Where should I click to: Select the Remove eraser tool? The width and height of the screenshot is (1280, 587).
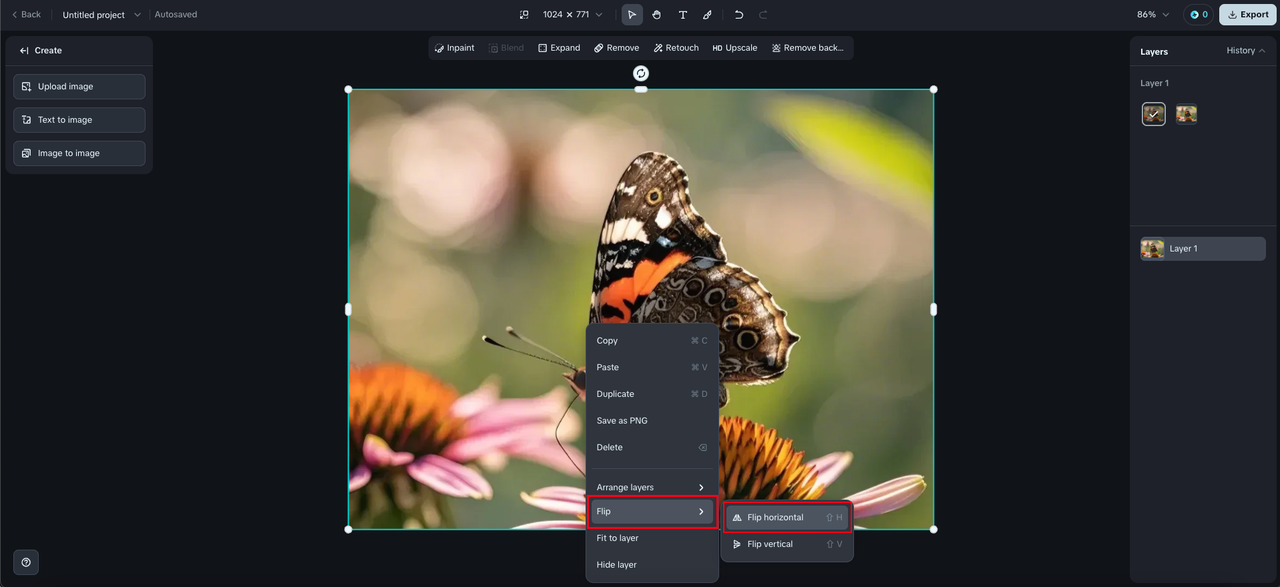617,48
